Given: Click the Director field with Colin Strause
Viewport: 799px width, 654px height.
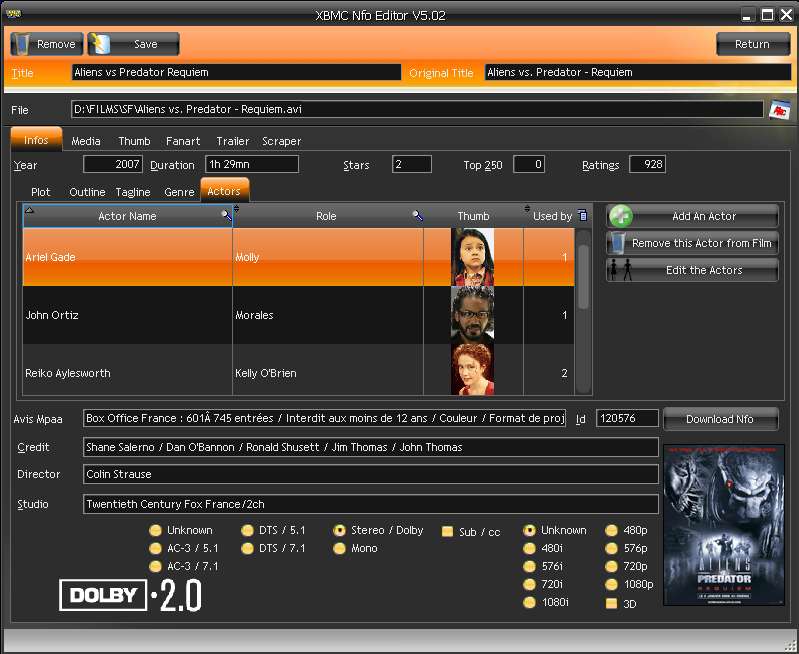Looking at the screenshot, I should click(x=370, y=474).
